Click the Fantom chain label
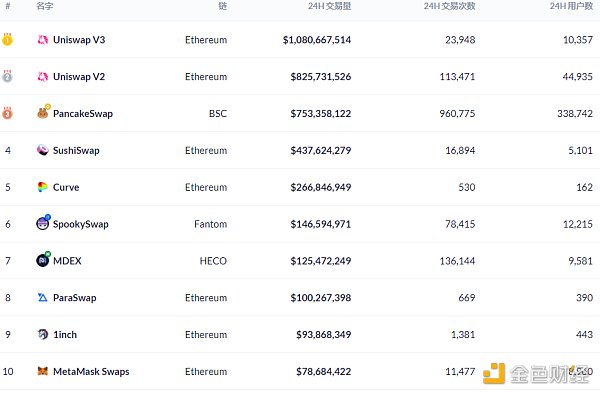Viewport: 600px width, 395px height. coord(210,224)
